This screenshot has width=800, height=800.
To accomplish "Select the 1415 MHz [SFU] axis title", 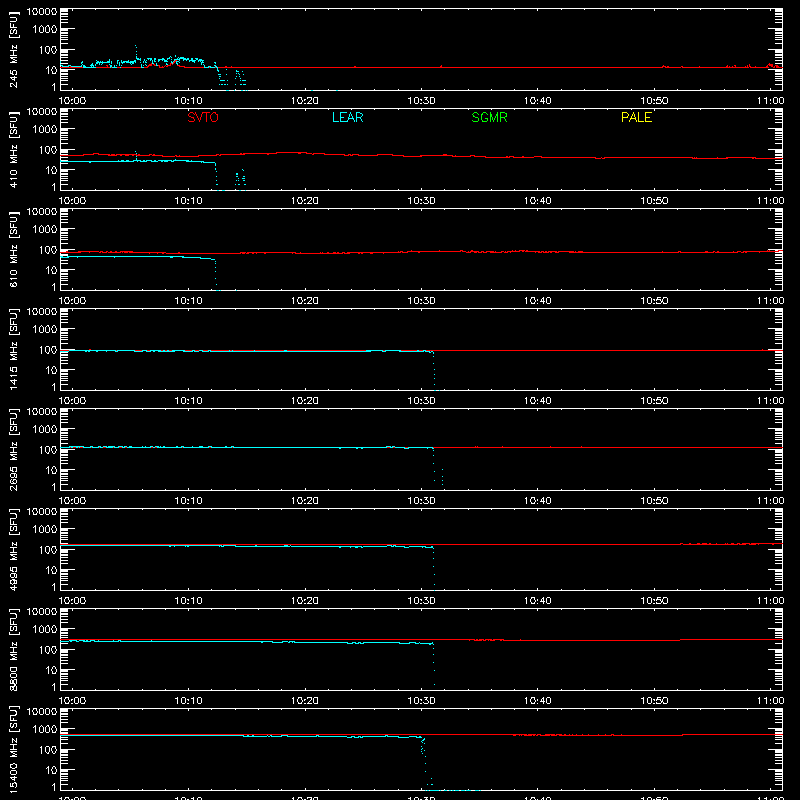I will [14, 349].
